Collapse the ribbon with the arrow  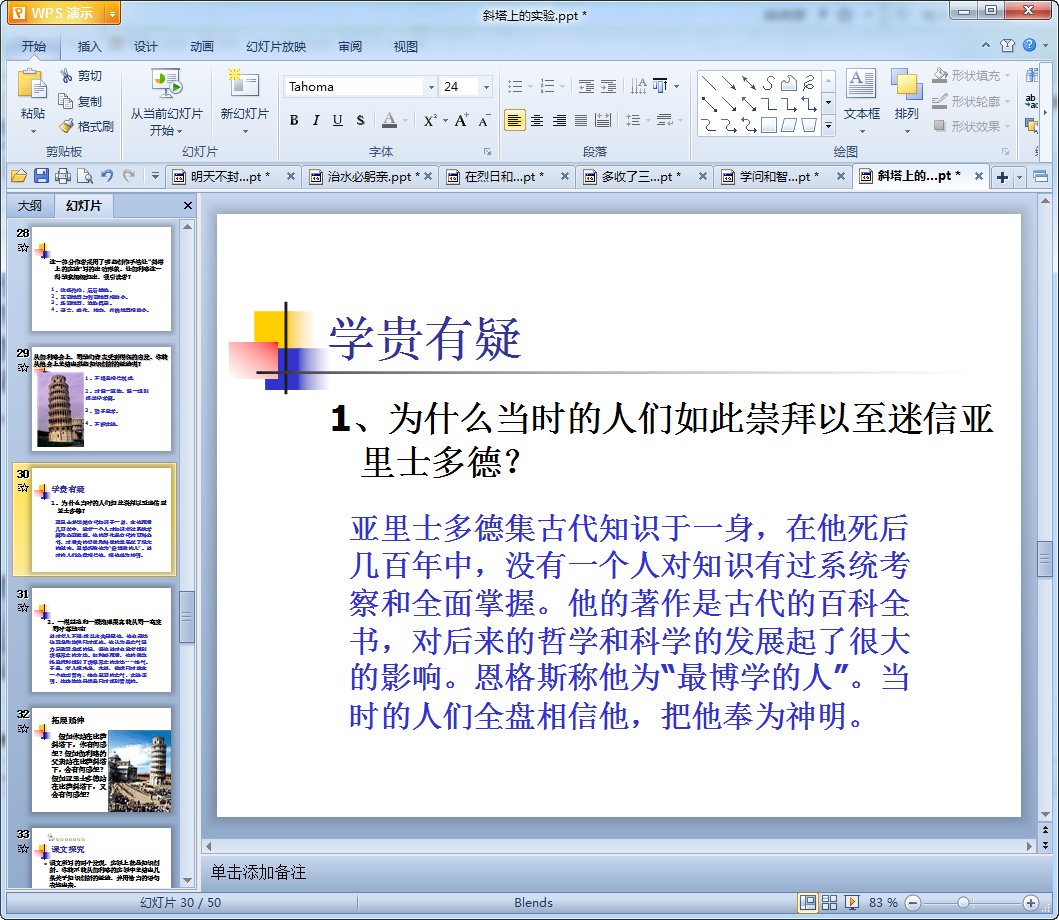tap(986, 45)
